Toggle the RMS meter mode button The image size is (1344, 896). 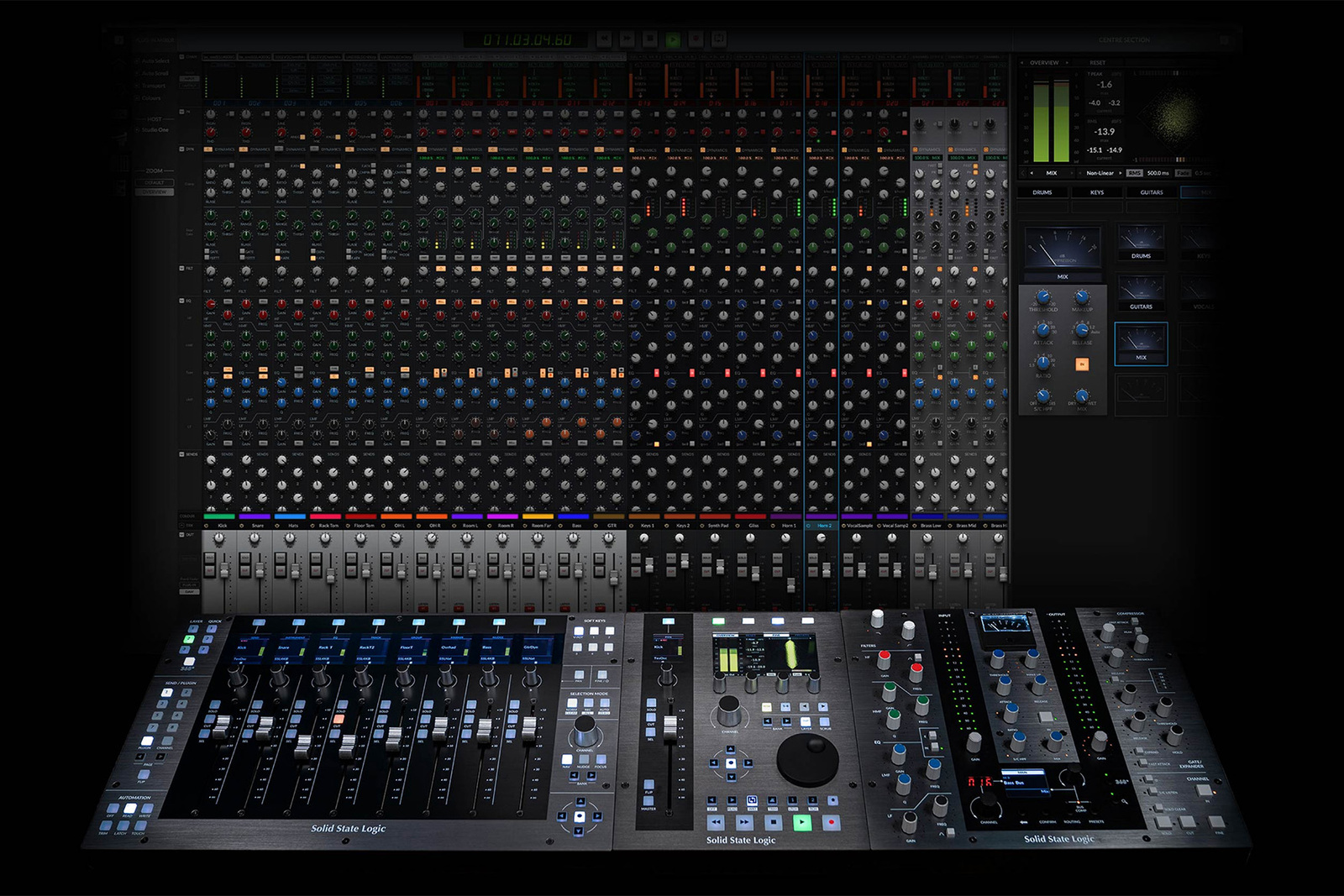click(1135, 173)
